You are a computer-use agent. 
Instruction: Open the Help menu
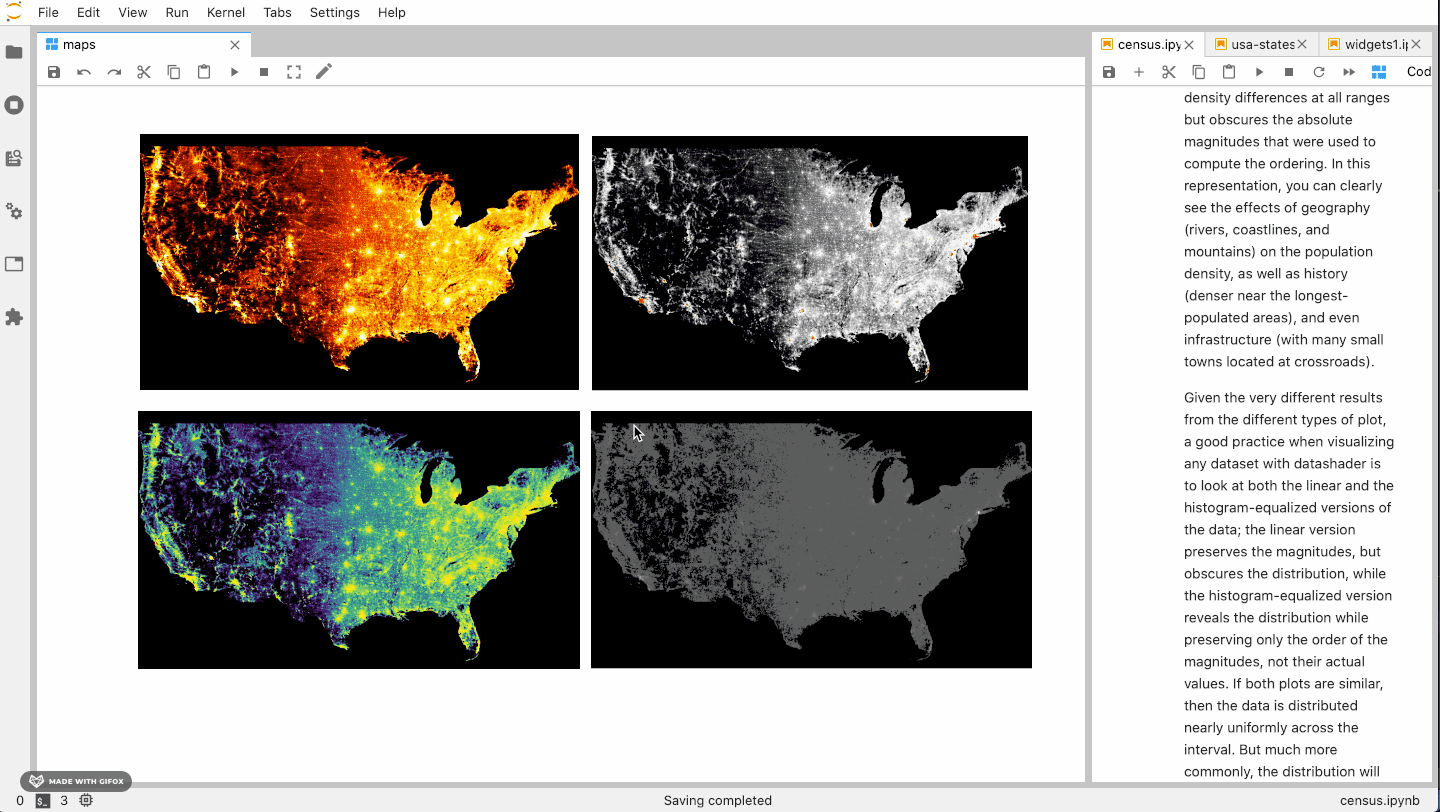(392, 13)
